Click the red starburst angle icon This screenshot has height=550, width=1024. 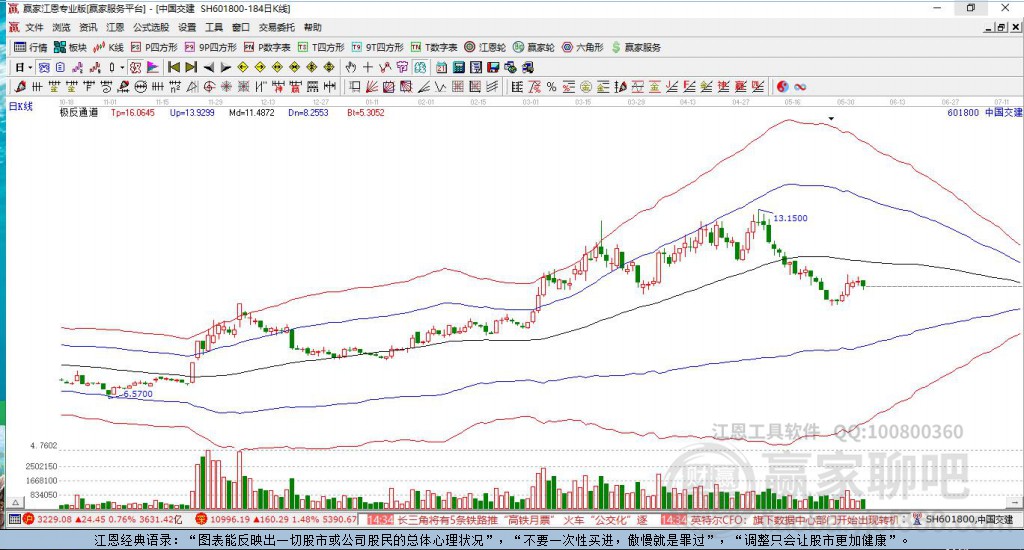pos(226,87)
